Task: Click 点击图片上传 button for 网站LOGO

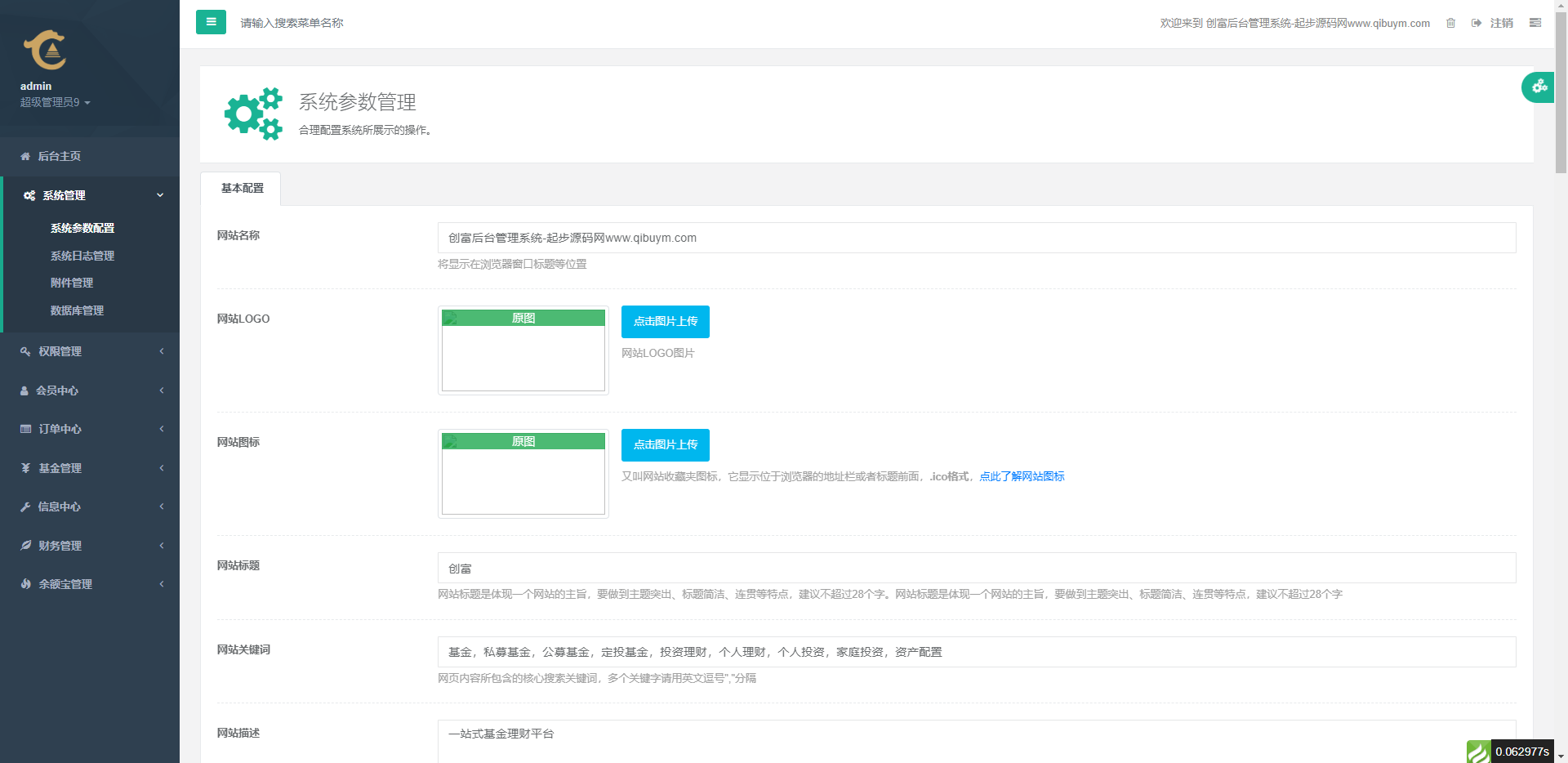Action: [x=665, y=322]
